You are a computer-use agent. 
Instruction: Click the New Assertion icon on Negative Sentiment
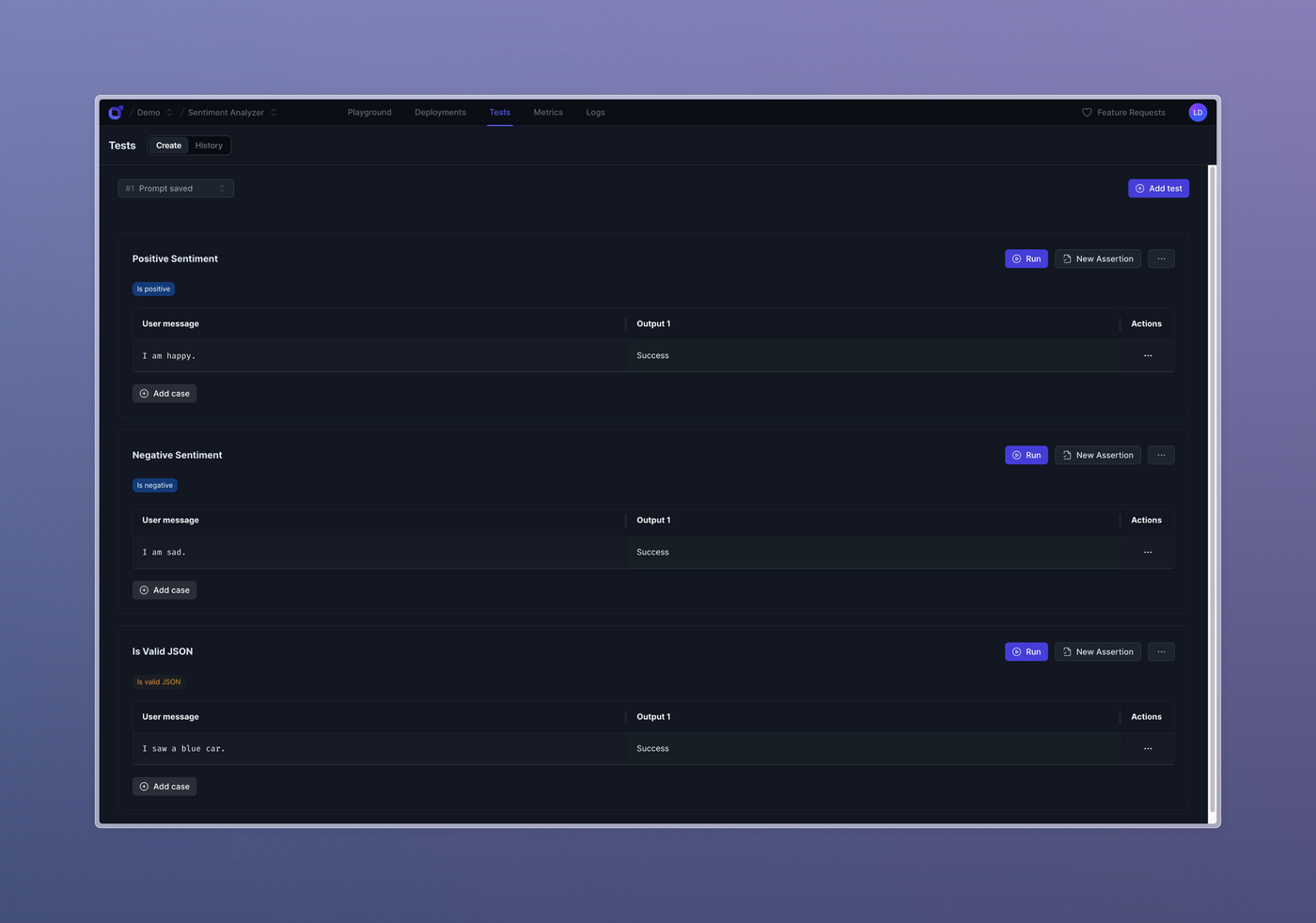pos(1066,455)
